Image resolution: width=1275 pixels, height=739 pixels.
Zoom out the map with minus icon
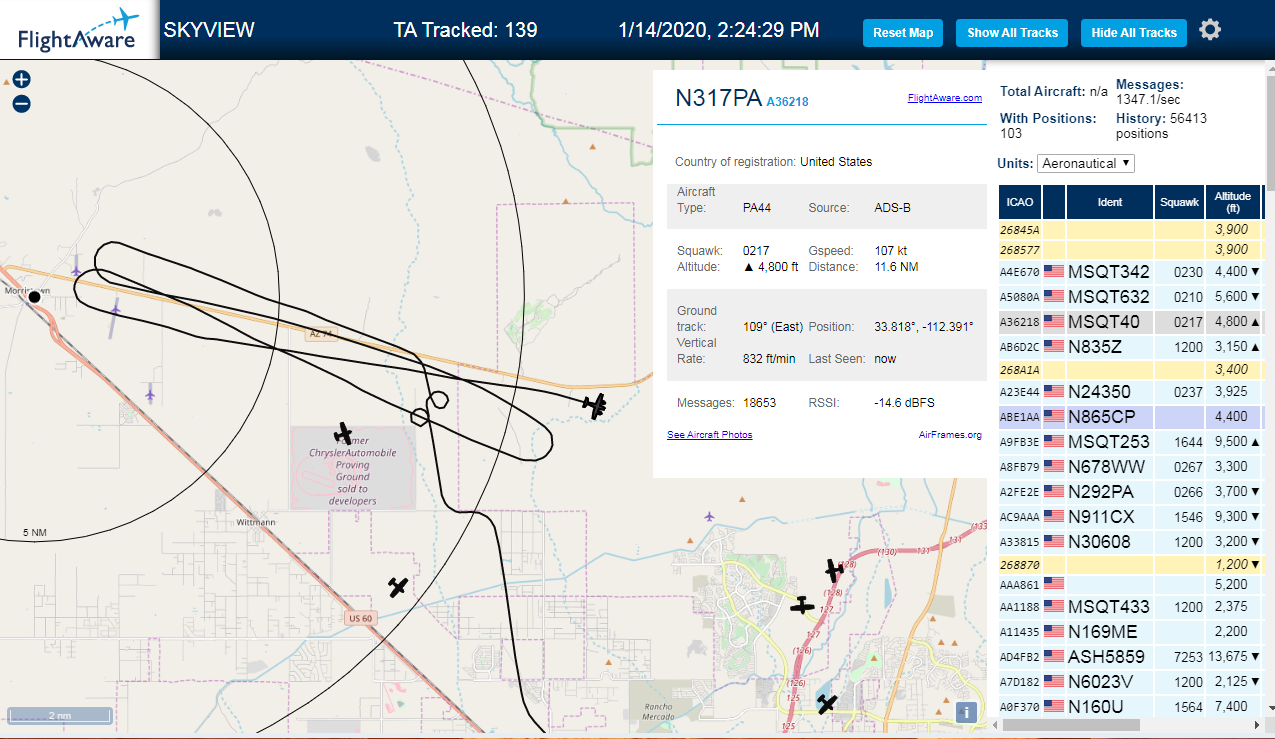21,103
